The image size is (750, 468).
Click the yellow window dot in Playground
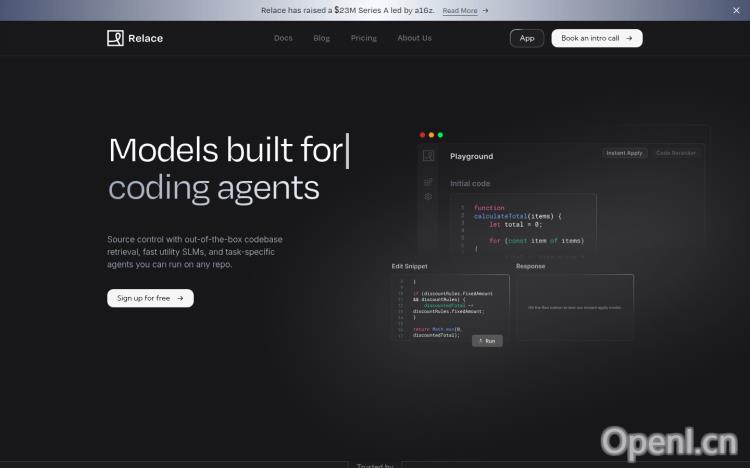pos(431,135)
